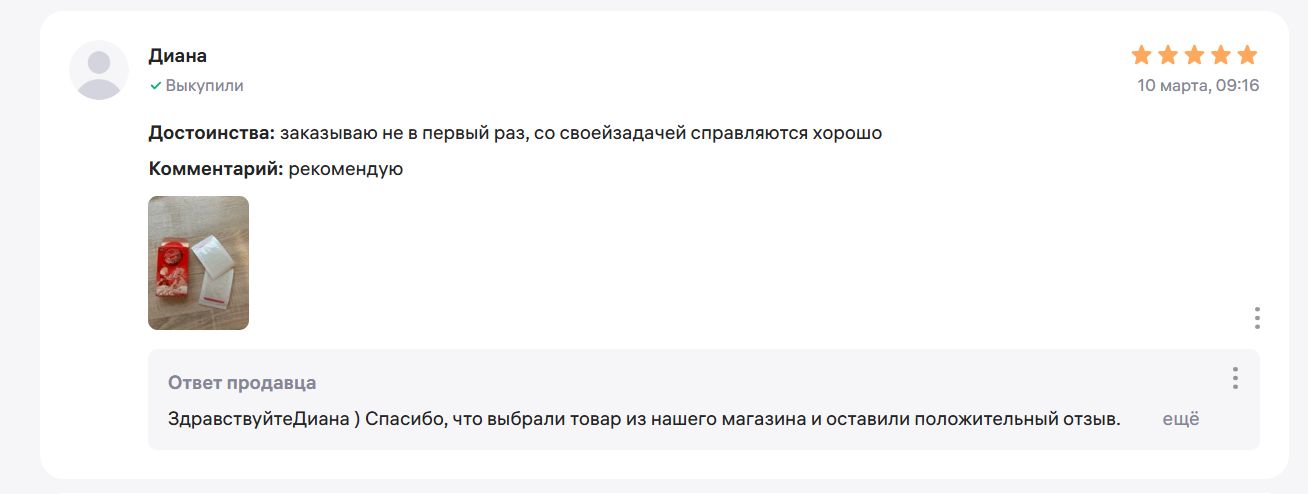Open three-dot menu for Диана's review
Image resolution: width=1308 pixels, height=494 pixels.
tap(1257, 318)
